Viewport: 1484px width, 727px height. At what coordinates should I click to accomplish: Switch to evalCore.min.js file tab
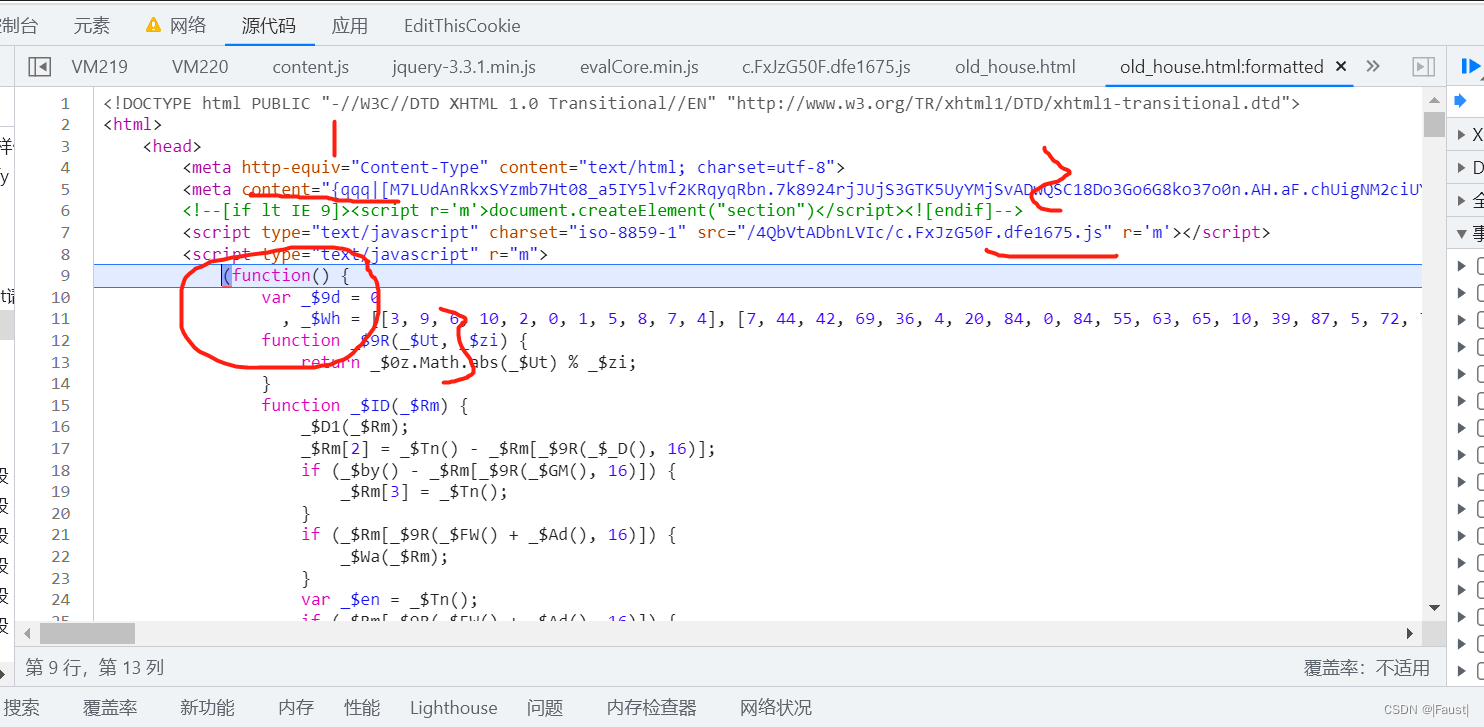pos(639,67)
